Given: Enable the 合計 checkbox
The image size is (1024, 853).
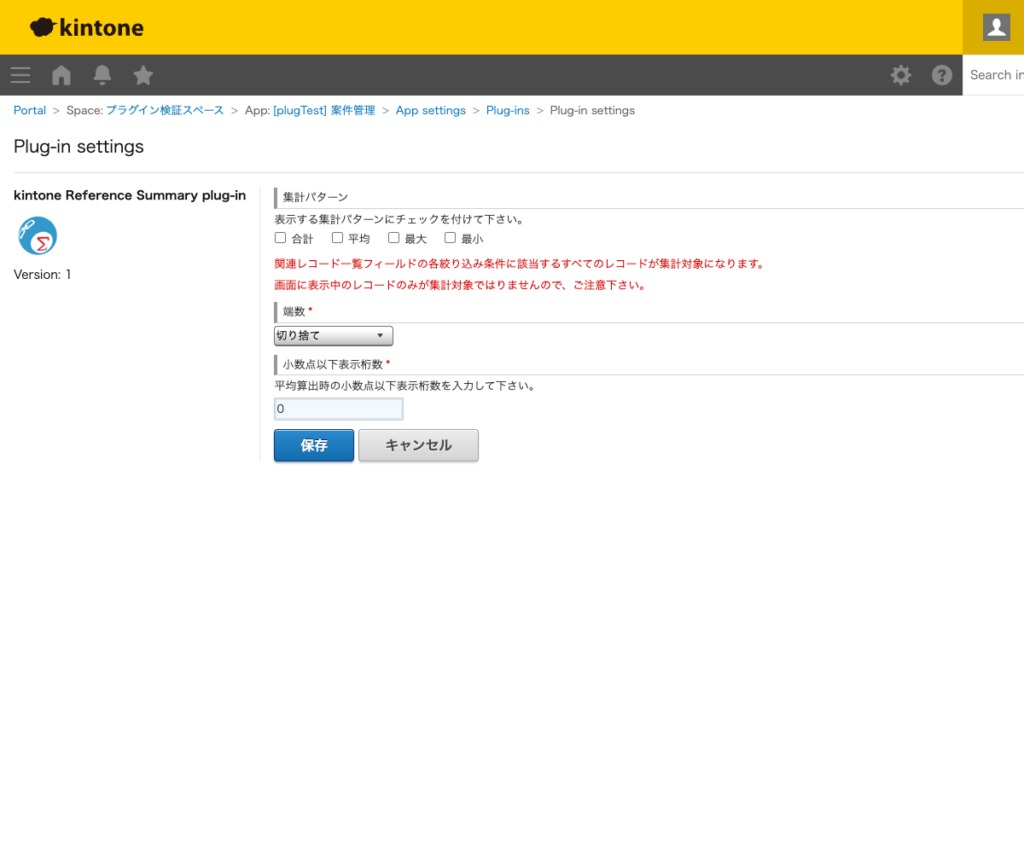Looking at the screenshot, I should (x=280, y=237).
